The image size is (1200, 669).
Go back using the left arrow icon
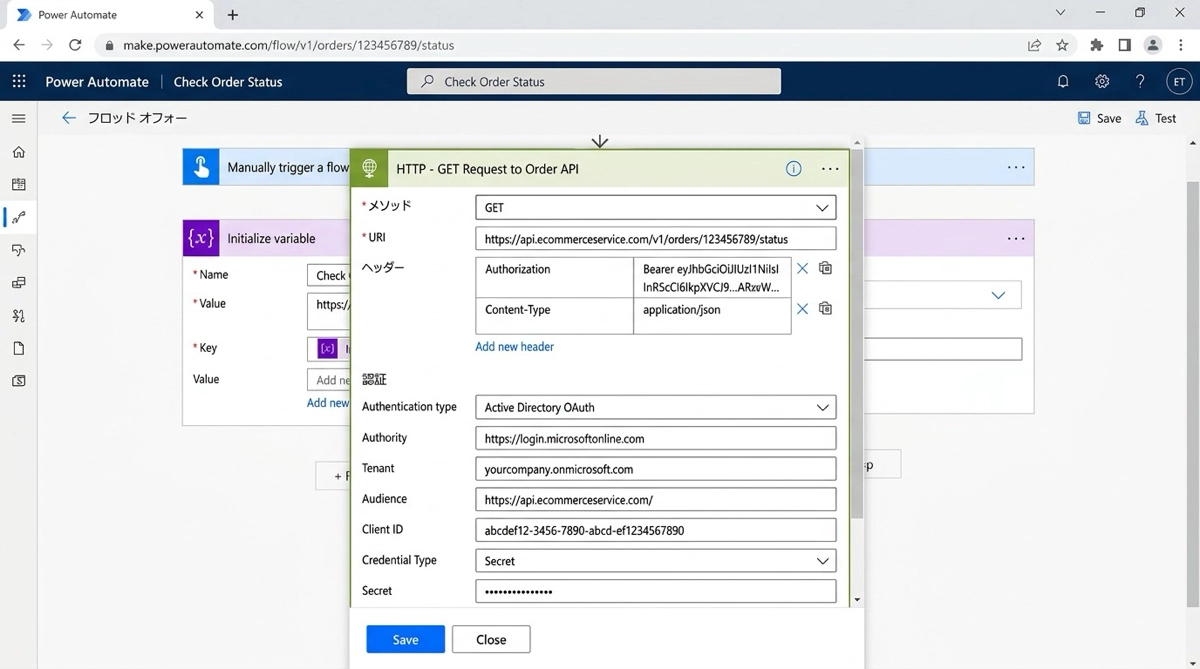click(68, 118)
